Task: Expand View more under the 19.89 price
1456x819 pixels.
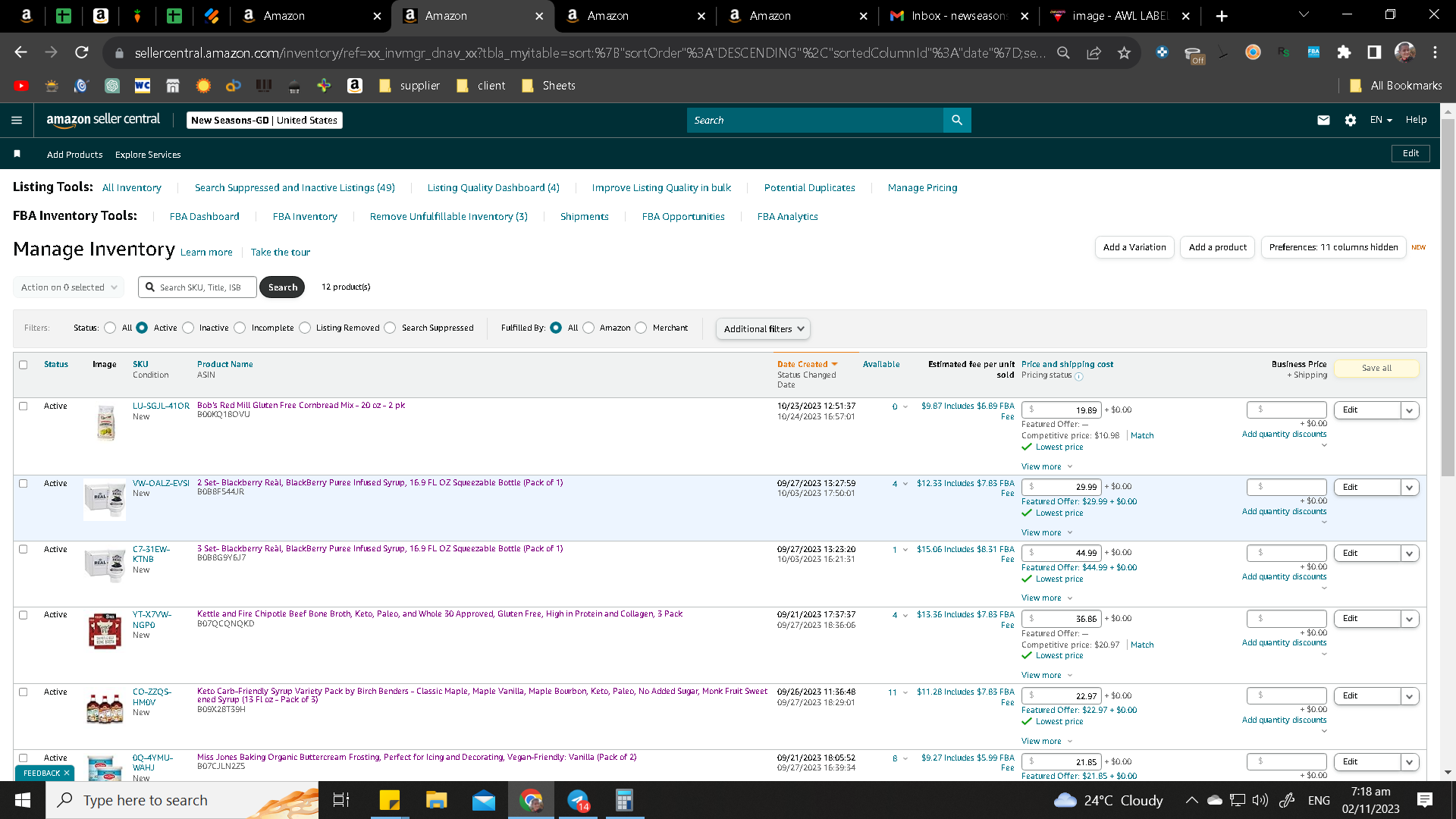Action: pyautogui.click(x=1046, y=466)
